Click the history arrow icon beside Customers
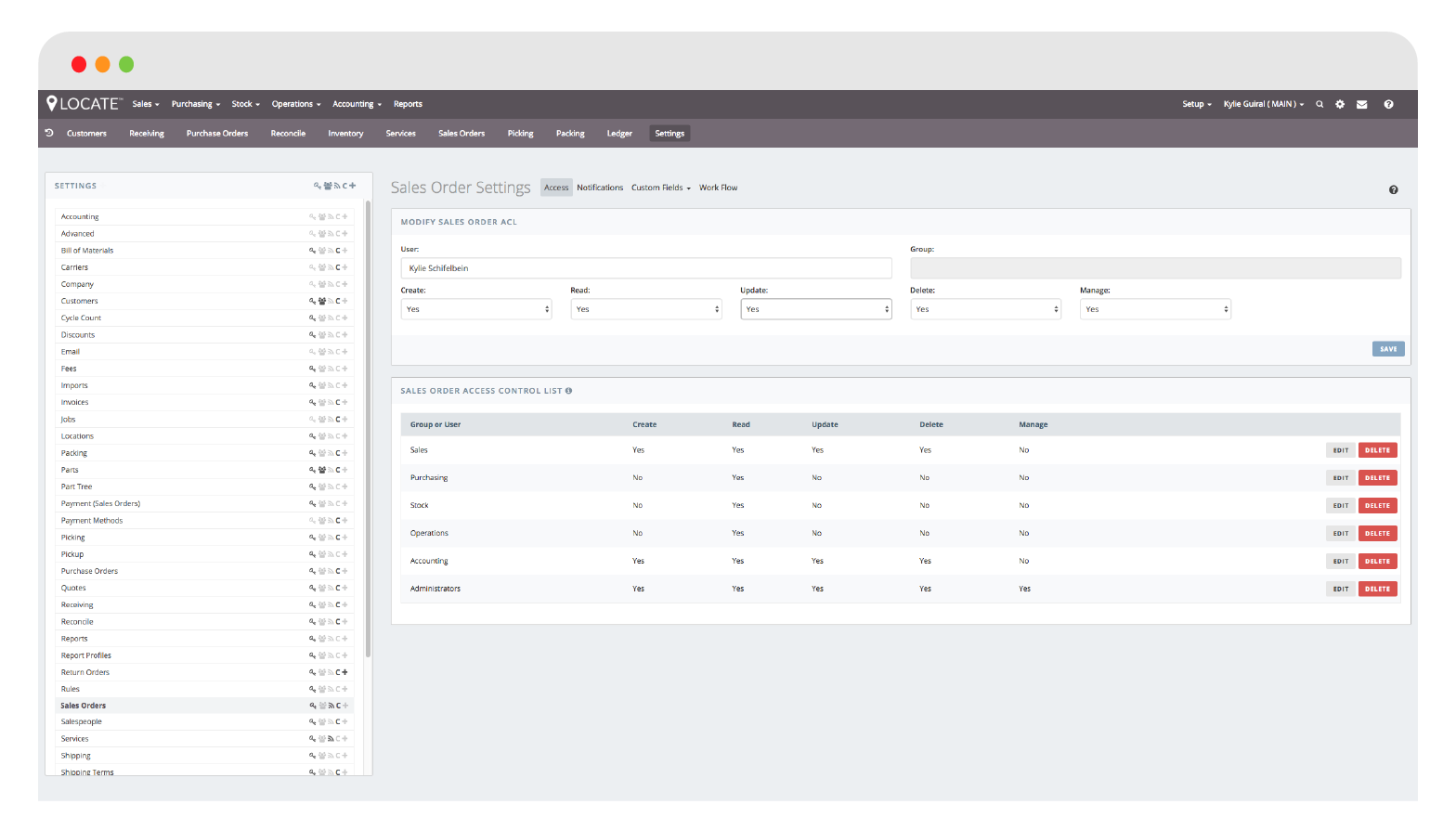 coord(49,133)
